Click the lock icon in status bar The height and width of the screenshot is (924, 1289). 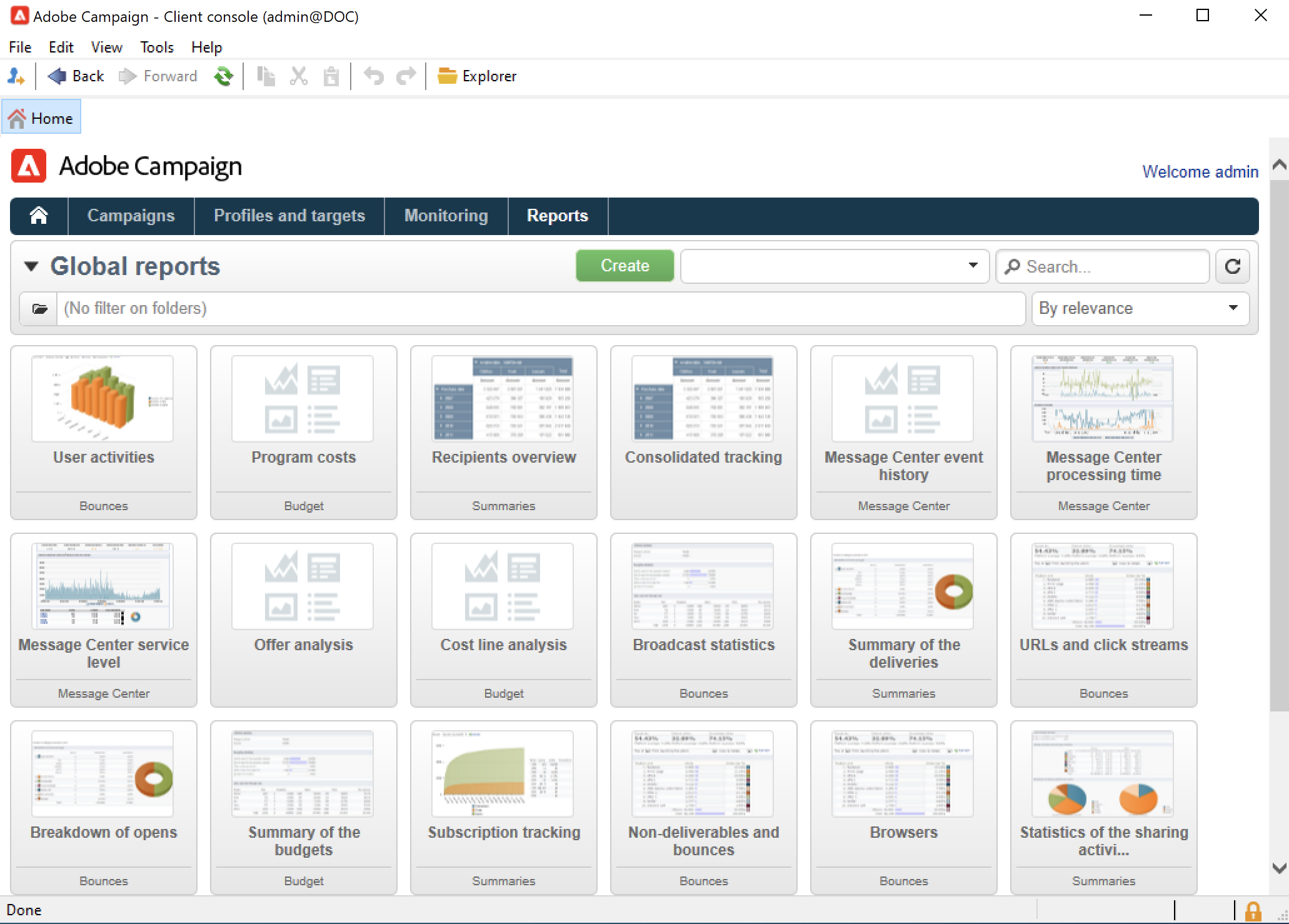click(x=1253, y=911)
